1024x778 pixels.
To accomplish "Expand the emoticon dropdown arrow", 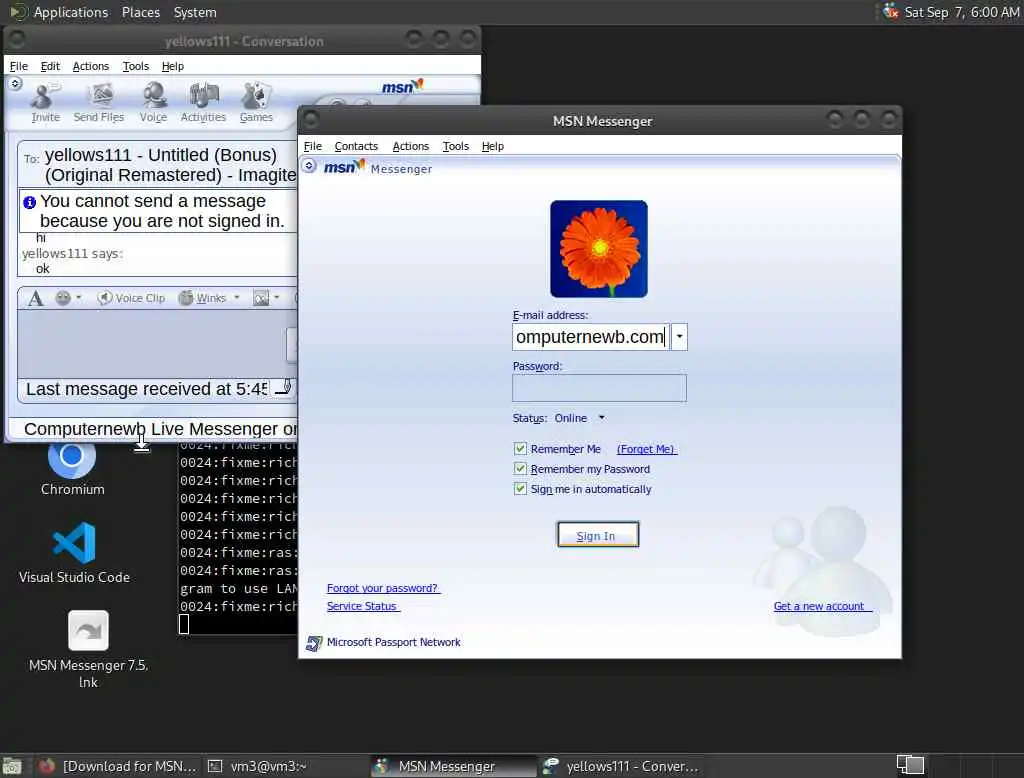I will [78, 298].
